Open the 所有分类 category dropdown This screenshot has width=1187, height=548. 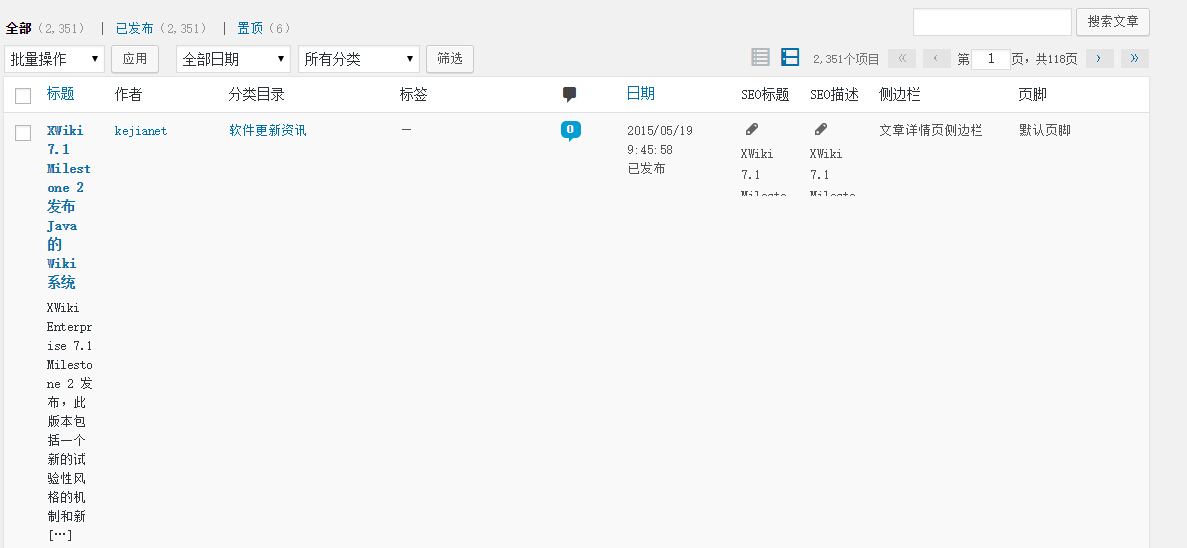coord(358,59)
